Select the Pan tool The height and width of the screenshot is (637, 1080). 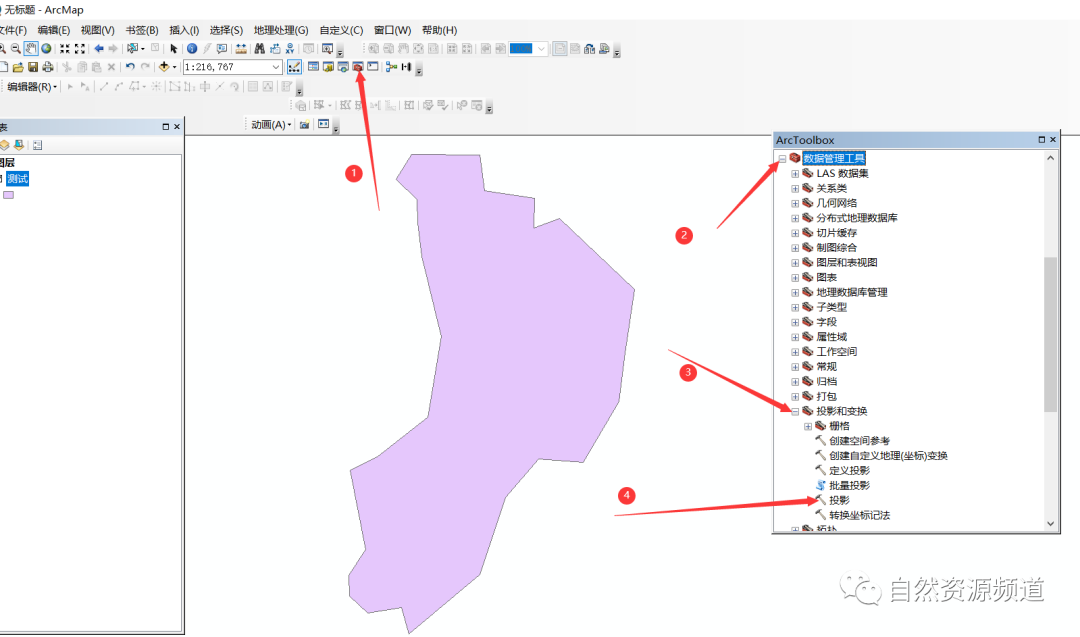point(29,47)
